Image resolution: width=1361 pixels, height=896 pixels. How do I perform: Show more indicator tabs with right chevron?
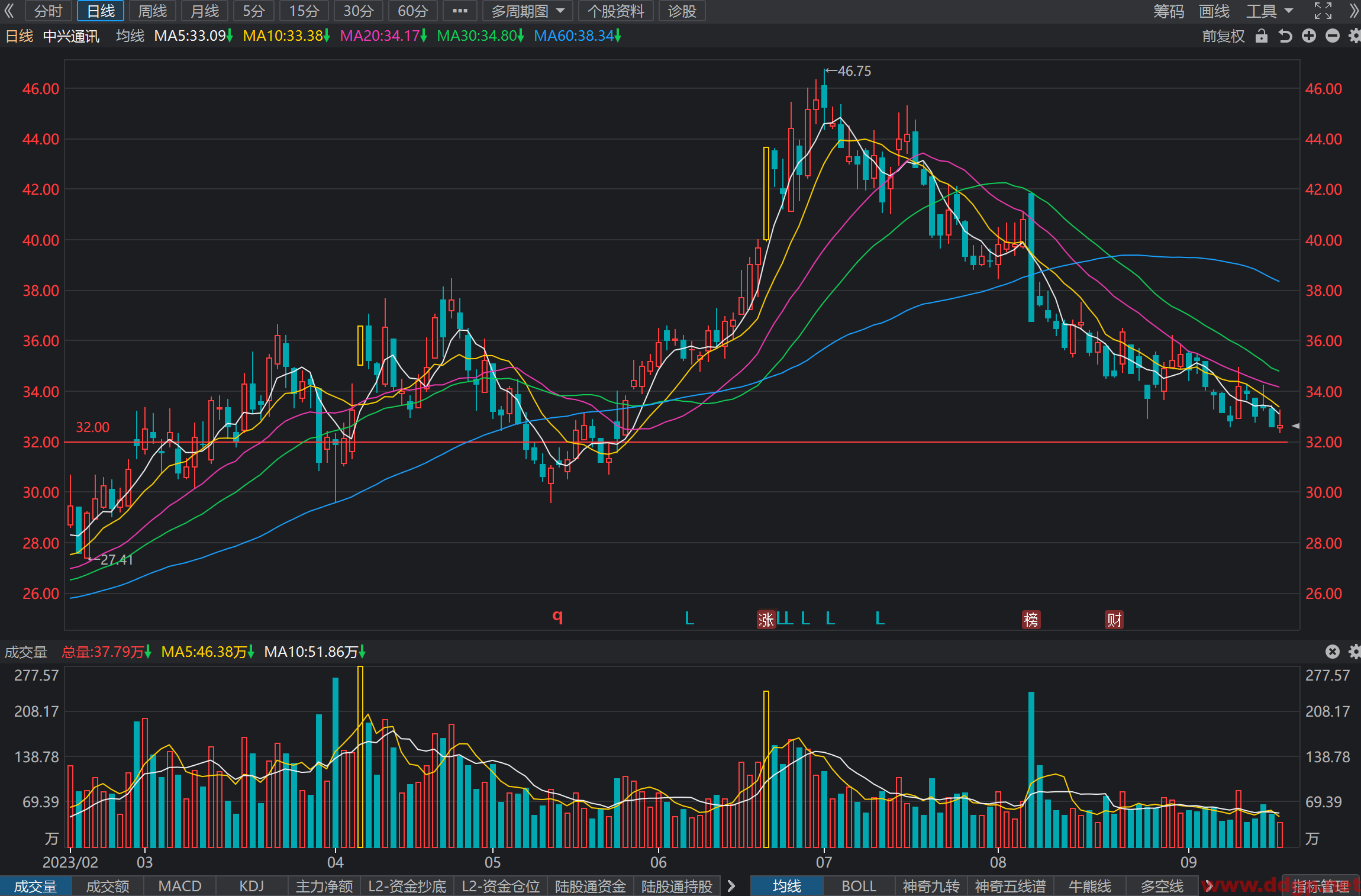(731, 886)
